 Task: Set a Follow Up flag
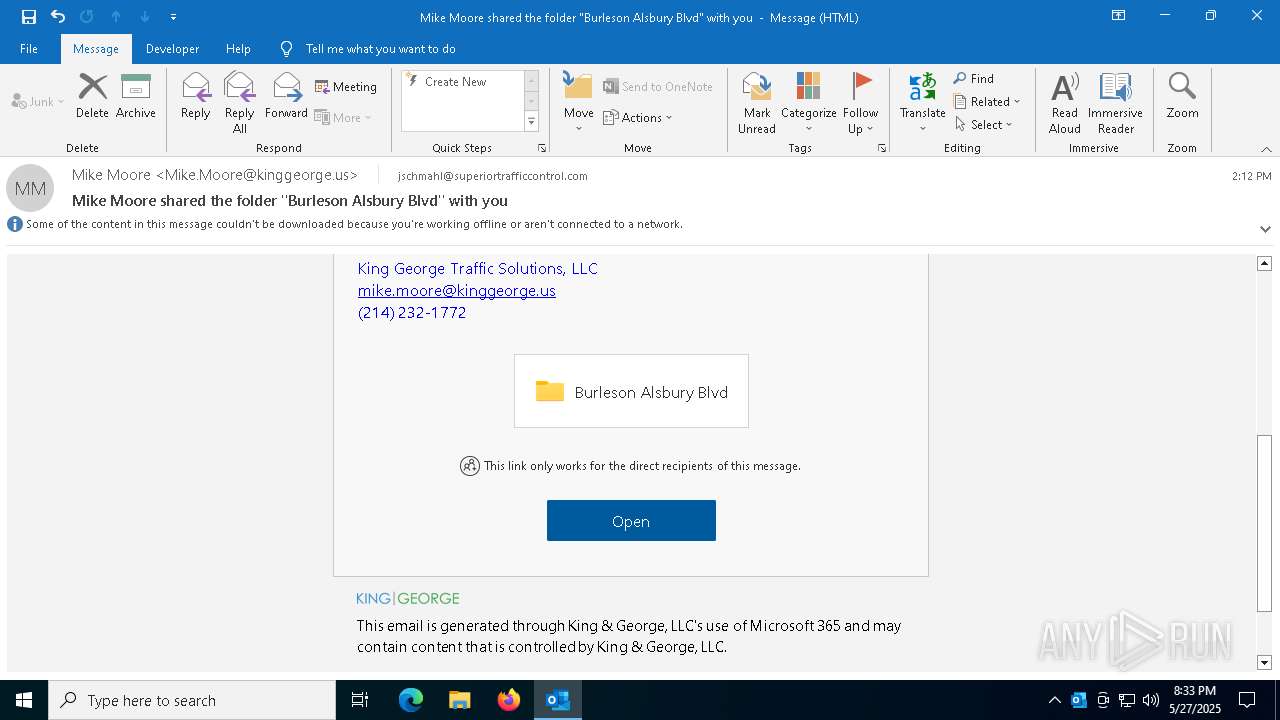click(860, 102)
